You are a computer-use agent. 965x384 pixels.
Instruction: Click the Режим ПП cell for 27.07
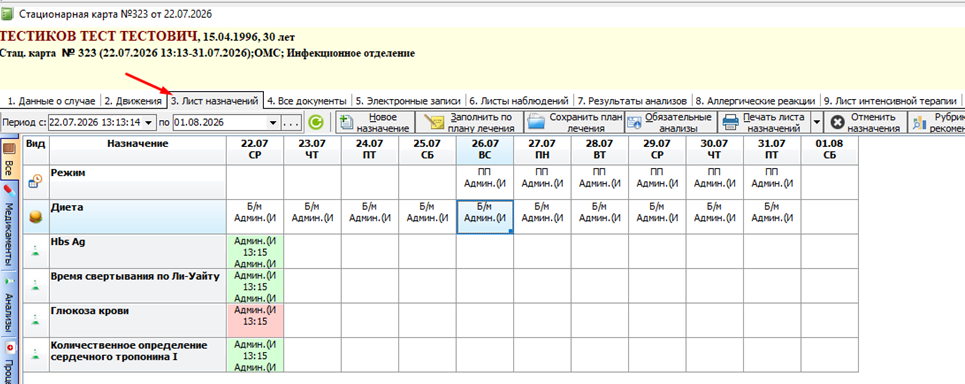click(542, 182)
